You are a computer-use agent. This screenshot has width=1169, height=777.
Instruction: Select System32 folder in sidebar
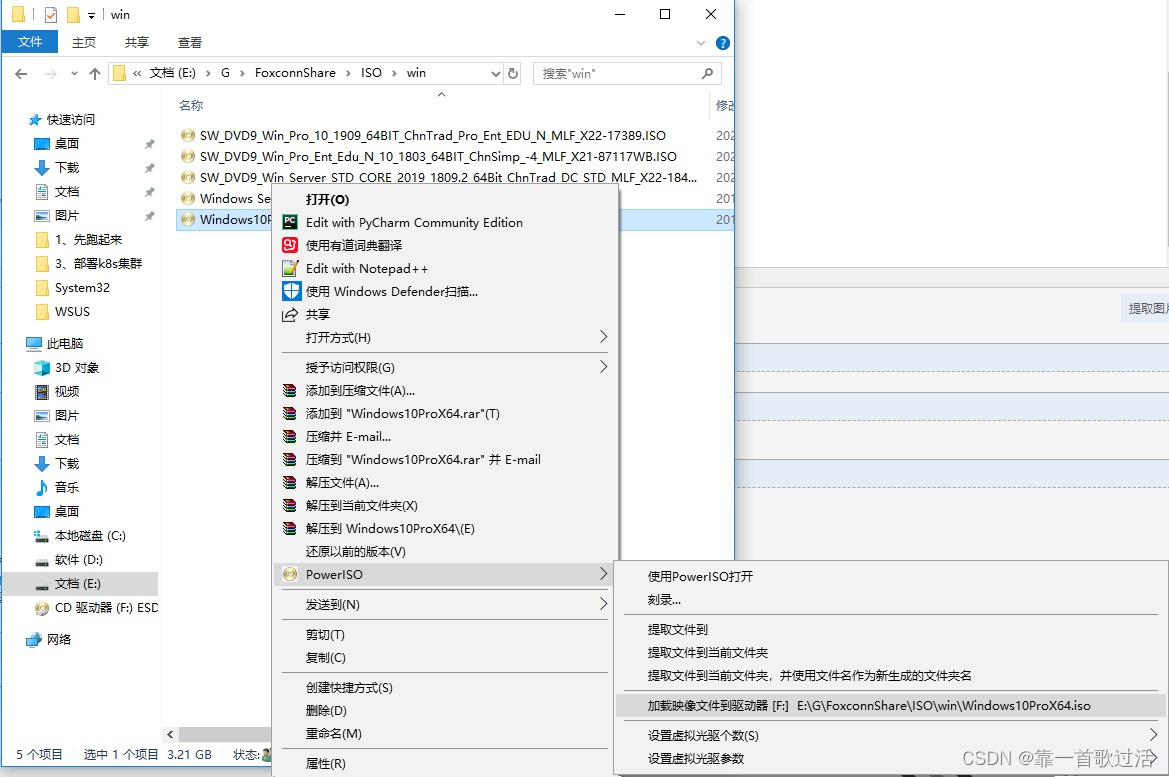tap(82, 288)
